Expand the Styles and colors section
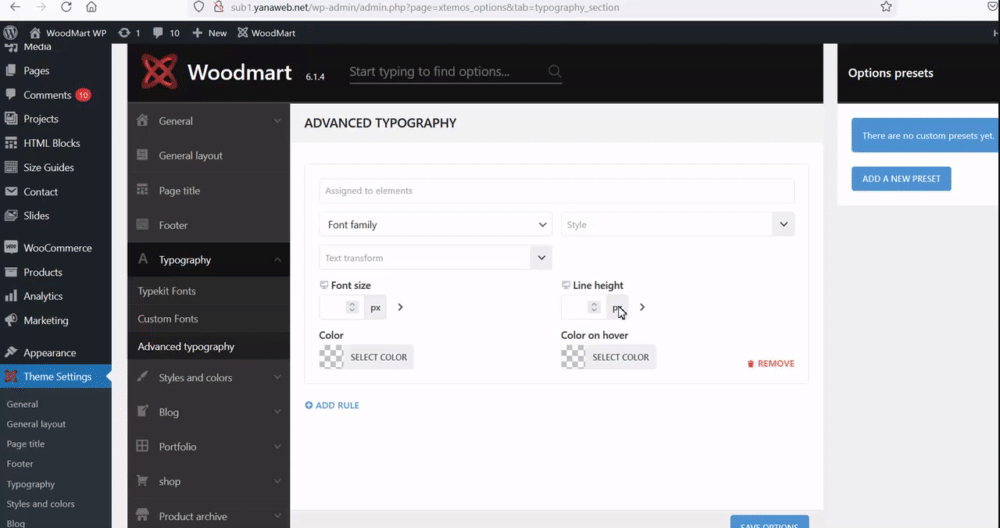 point(209,378)
